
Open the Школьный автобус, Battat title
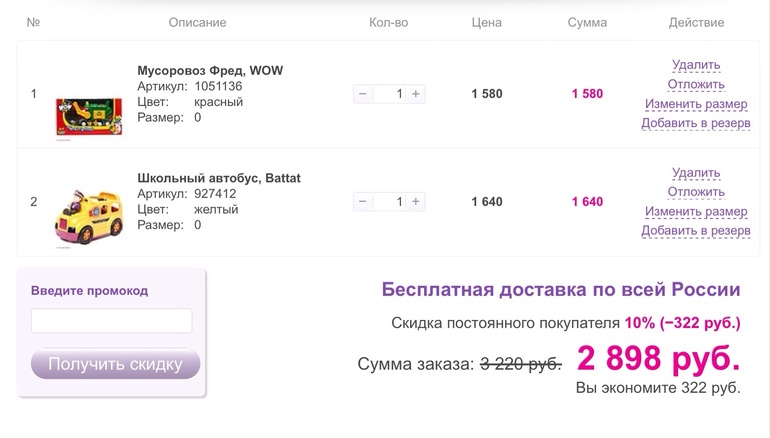(219, 178)
